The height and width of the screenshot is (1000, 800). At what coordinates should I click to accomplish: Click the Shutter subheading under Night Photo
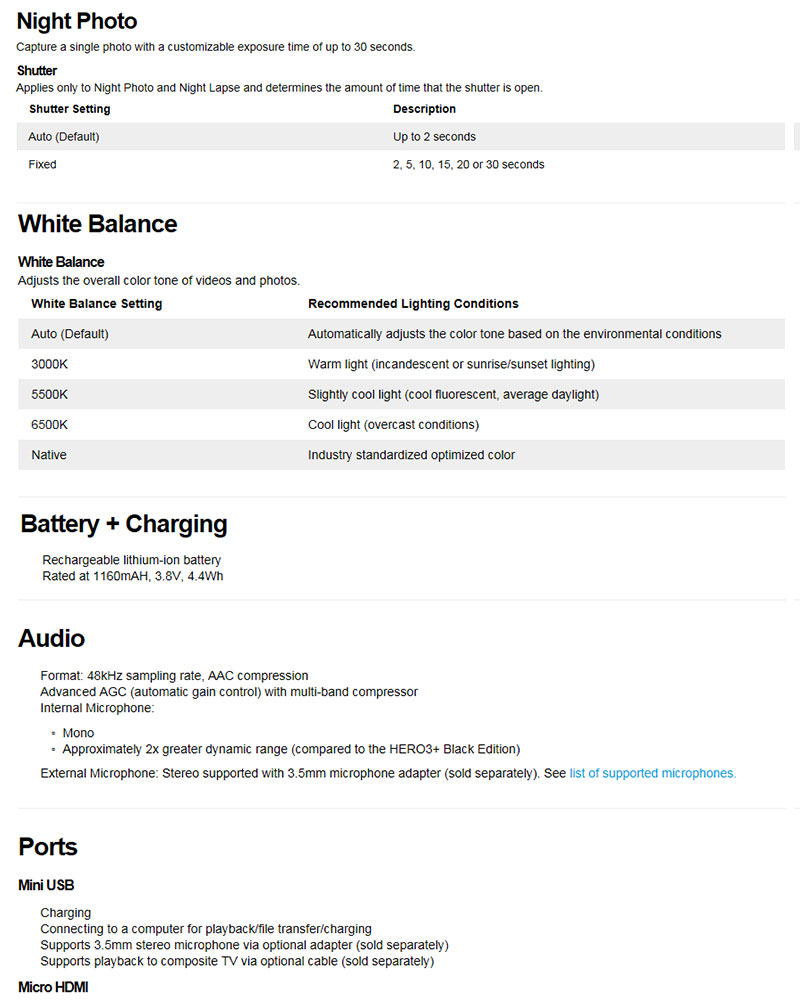37,71
